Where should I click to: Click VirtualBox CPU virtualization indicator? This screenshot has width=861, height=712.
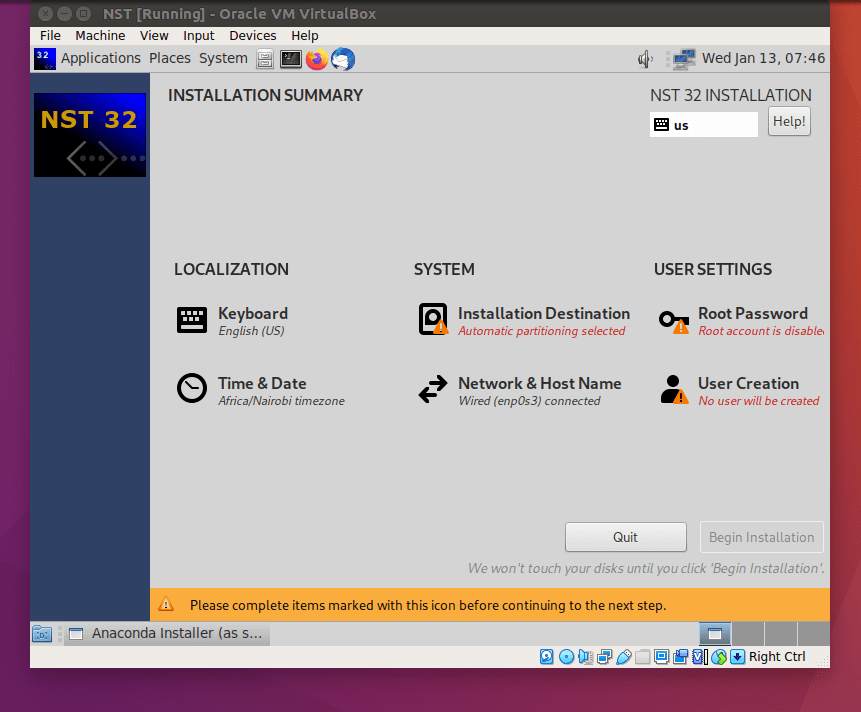coord(699,657)
